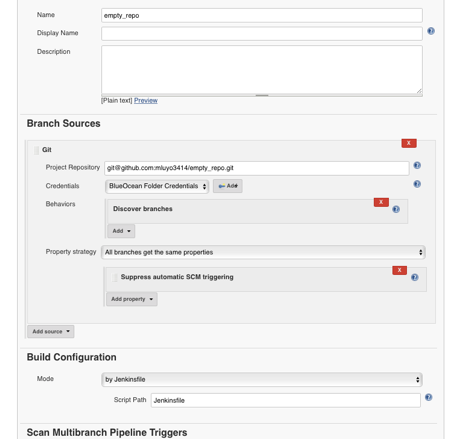Grab the Git source drag handle
The height and width of the screenshot is (439, 465).
(x=36, y=150)
